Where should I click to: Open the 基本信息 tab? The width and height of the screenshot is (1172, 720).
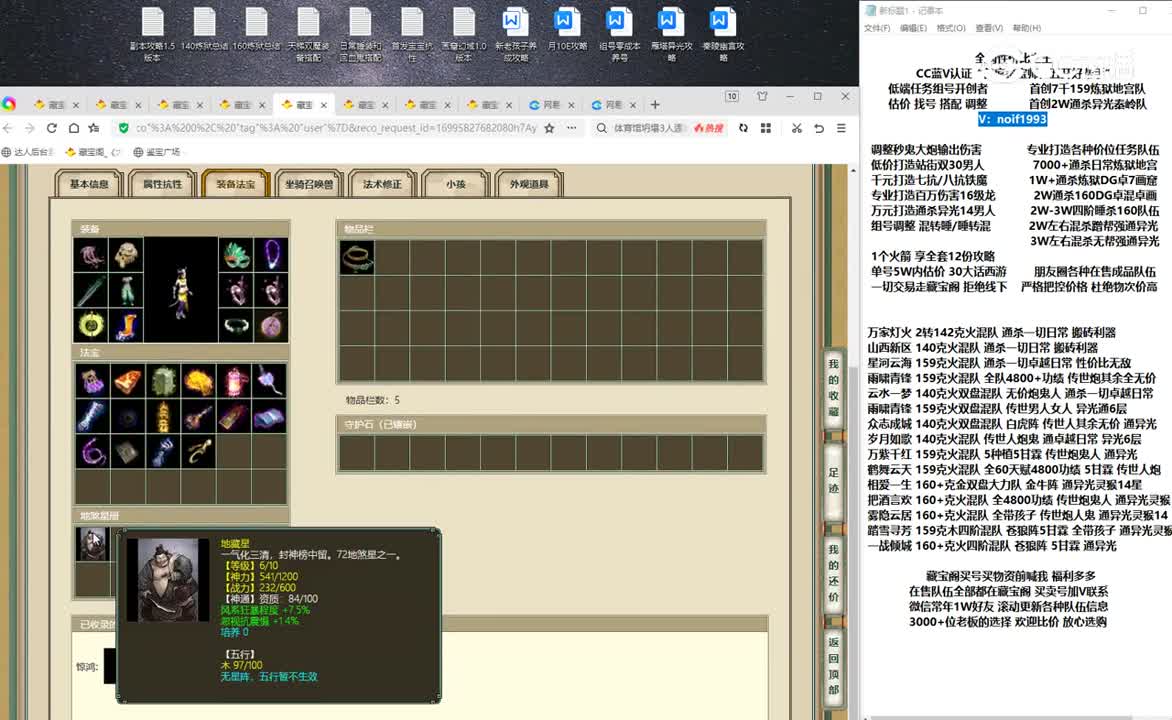[x=89, y=184]
